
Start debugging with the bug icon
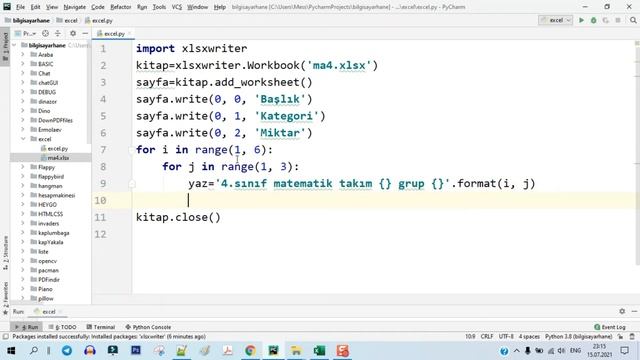(593, 20)
